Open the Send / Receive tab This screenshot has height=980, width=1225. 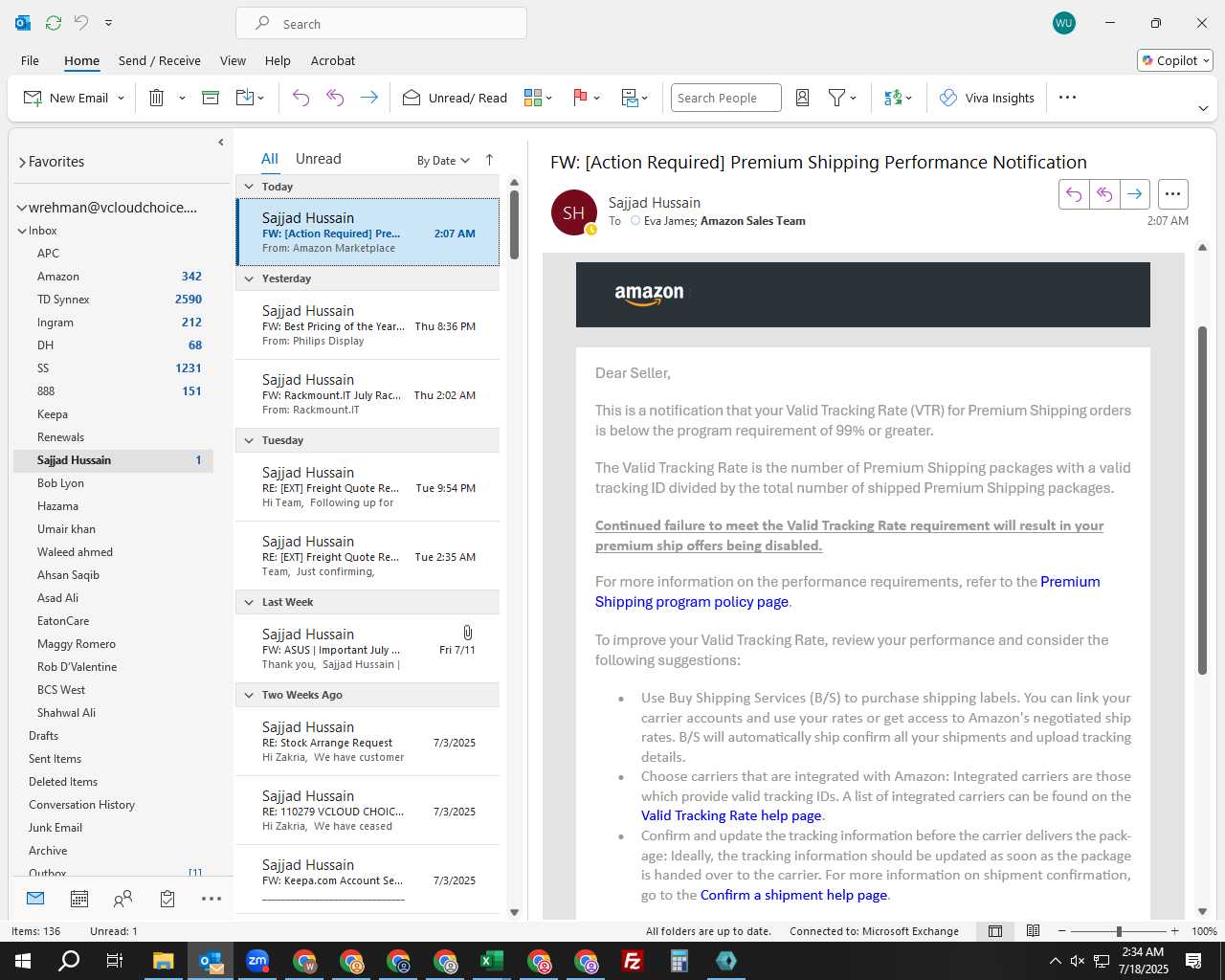(x=160, y=60)
